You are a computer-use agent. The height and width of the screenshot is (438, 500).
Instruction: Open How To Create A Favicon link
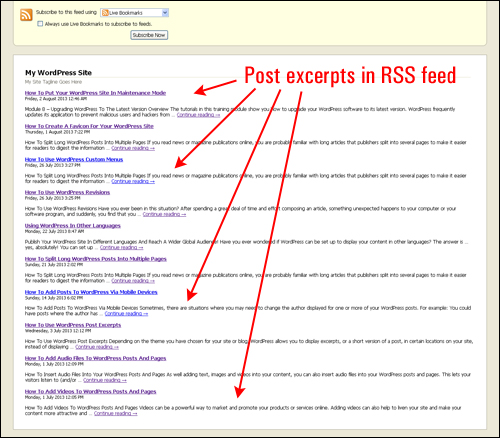tap(89, 126)
